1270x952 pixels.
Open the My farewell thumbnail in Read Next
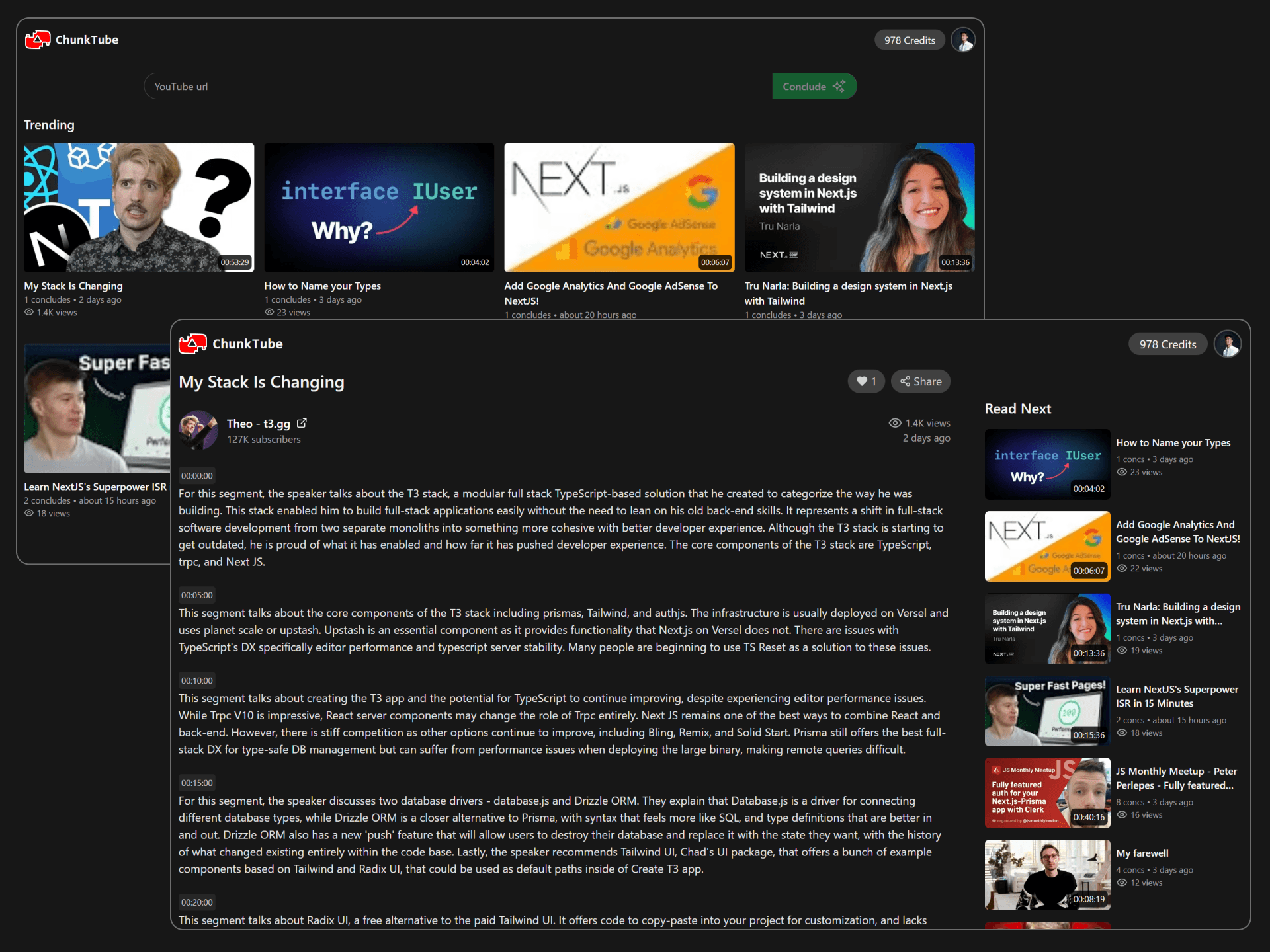pyautogui.click(x=1047, y=875)
